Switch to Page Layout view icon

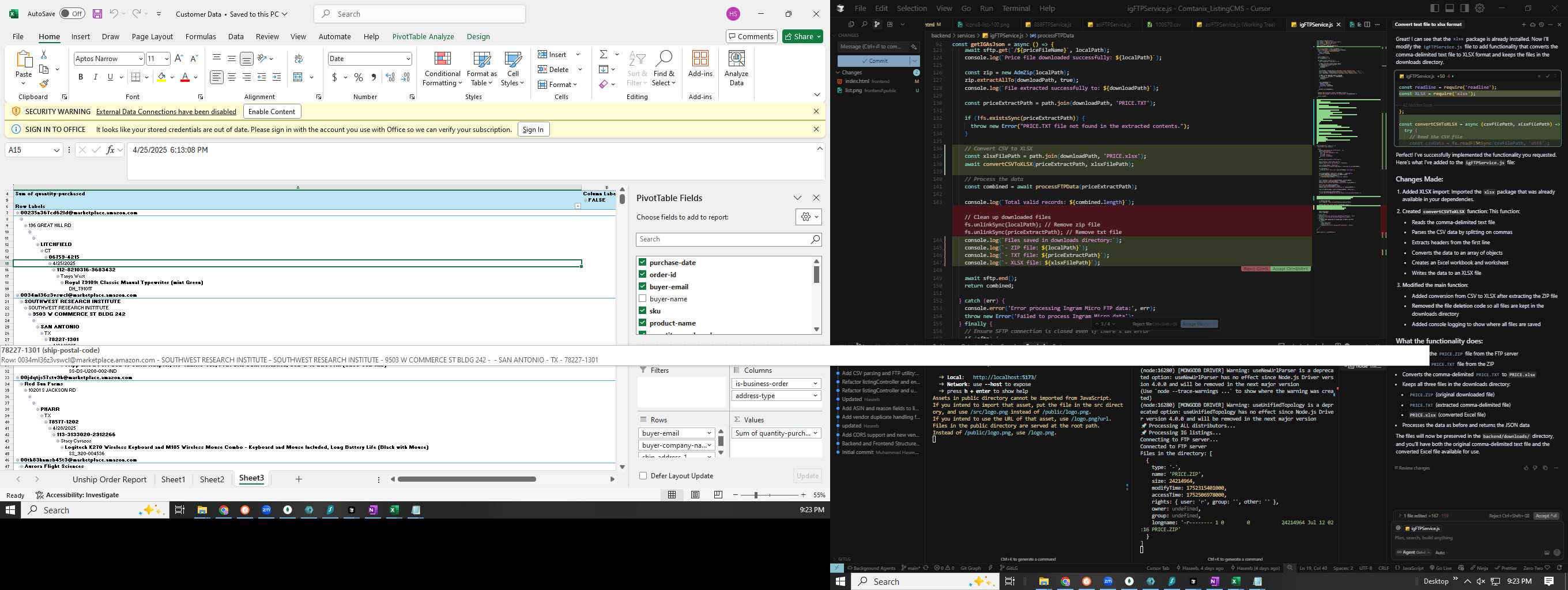click(x=695, y=494)
